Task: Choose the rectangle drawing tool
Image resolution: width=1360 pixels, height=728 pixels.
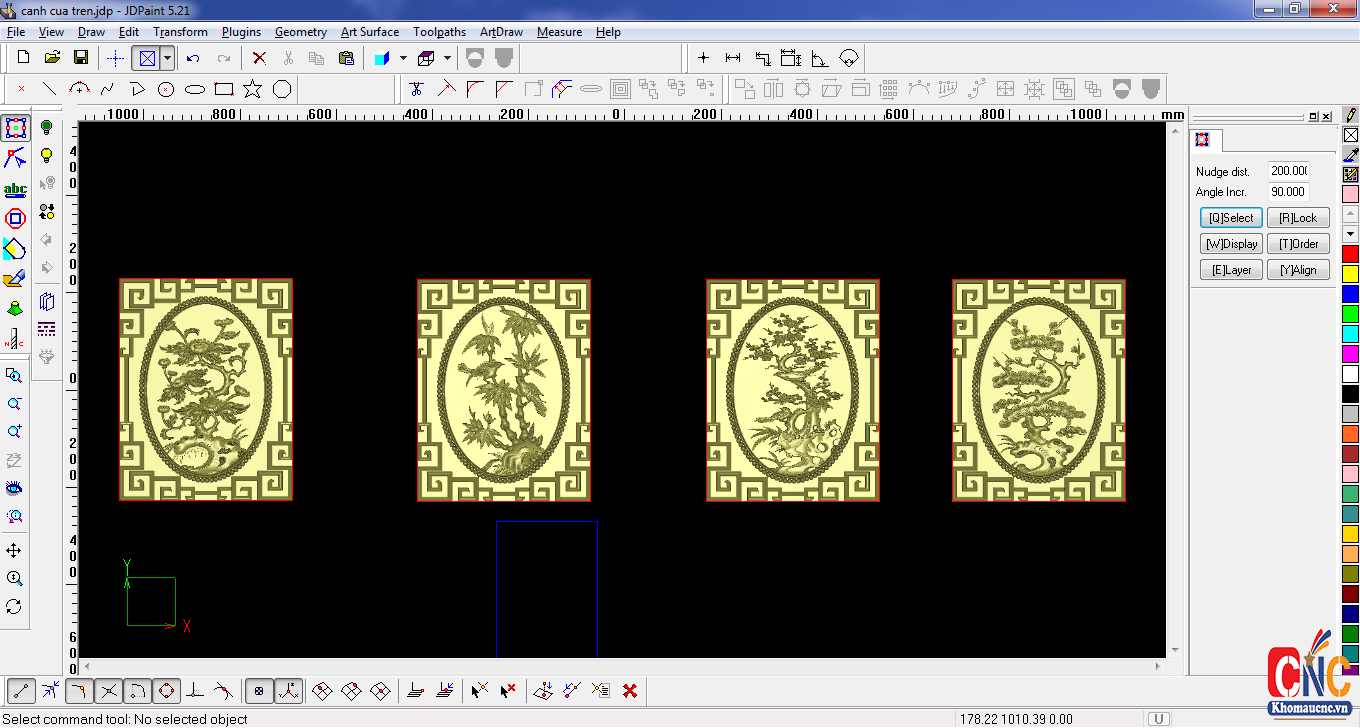Action: point(224,89)
